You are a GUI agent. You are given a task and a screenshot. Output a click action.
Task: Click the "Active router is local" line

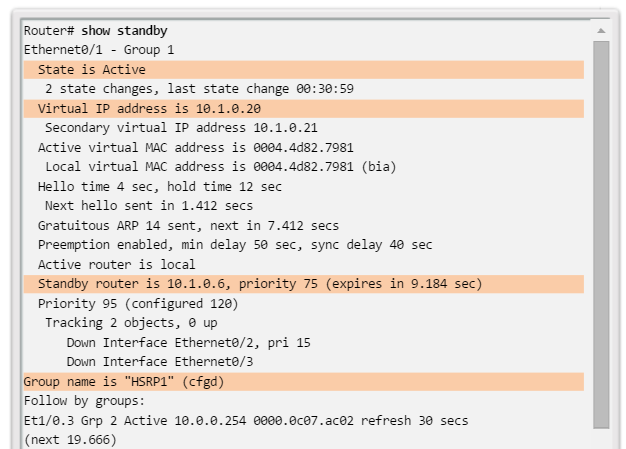pos(116,264)
